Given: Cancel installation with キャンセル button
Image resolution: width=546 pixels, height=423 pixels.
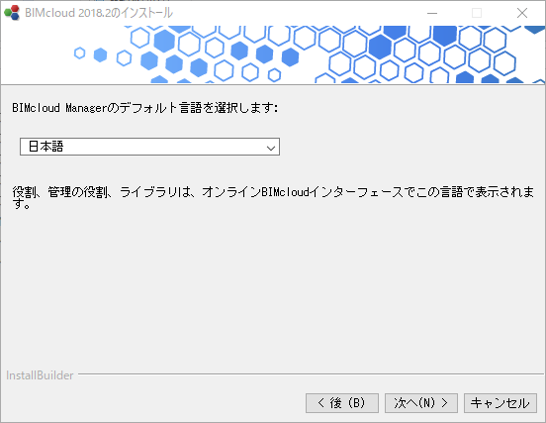Looking at the screenshot, I should coord(500,403).
